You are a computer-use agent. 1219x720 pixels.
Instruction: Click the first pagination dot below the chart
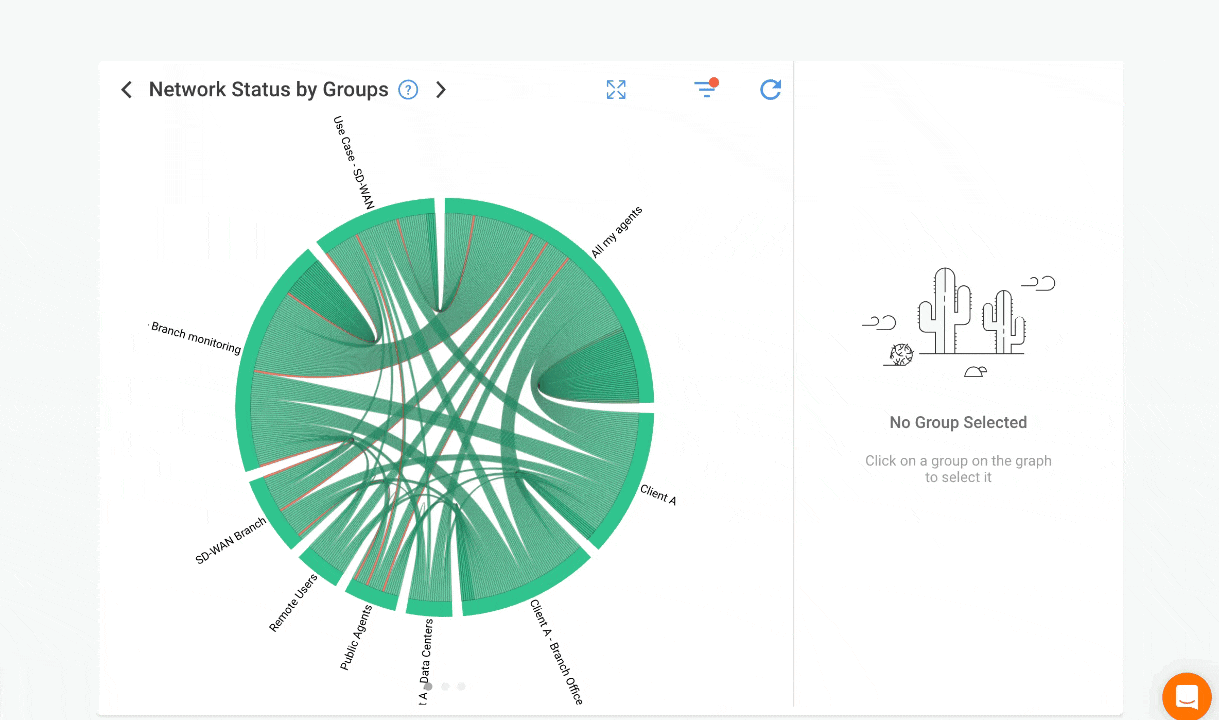(x=428, y=686)
